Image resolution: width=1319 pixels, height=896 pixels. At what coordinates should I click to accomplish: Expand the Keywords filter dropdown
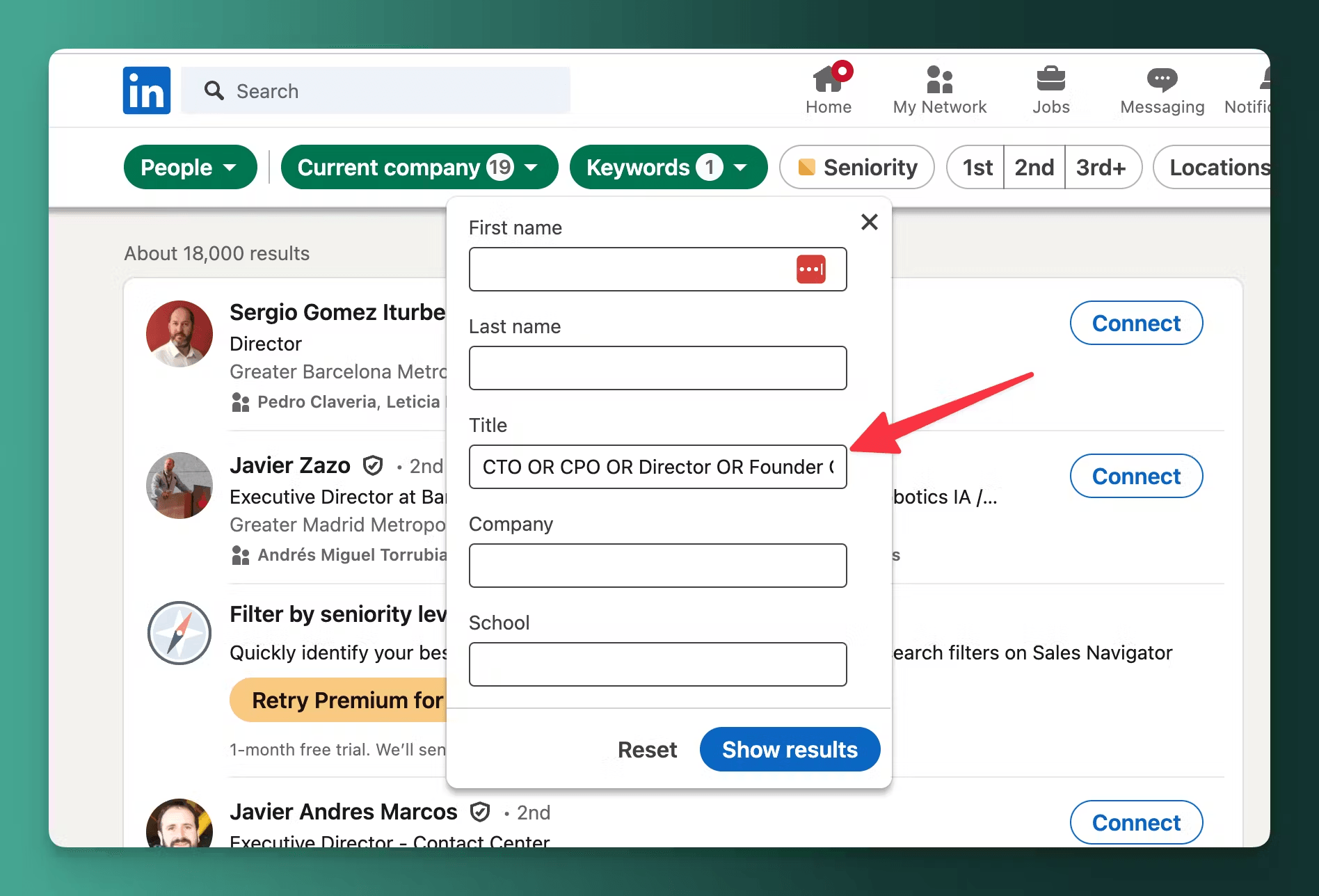pos(668,168)
